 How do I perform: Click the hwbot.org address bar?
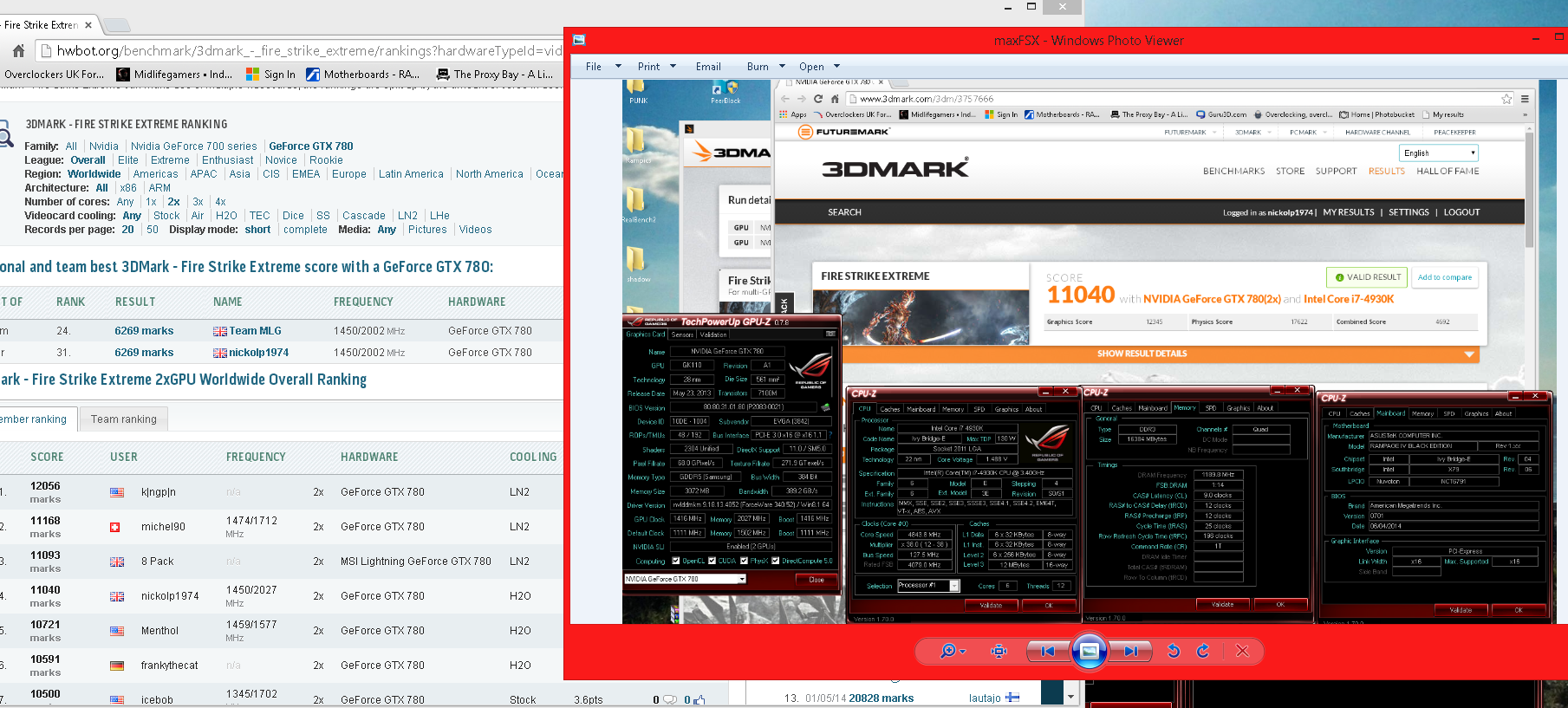click(303, 51)
